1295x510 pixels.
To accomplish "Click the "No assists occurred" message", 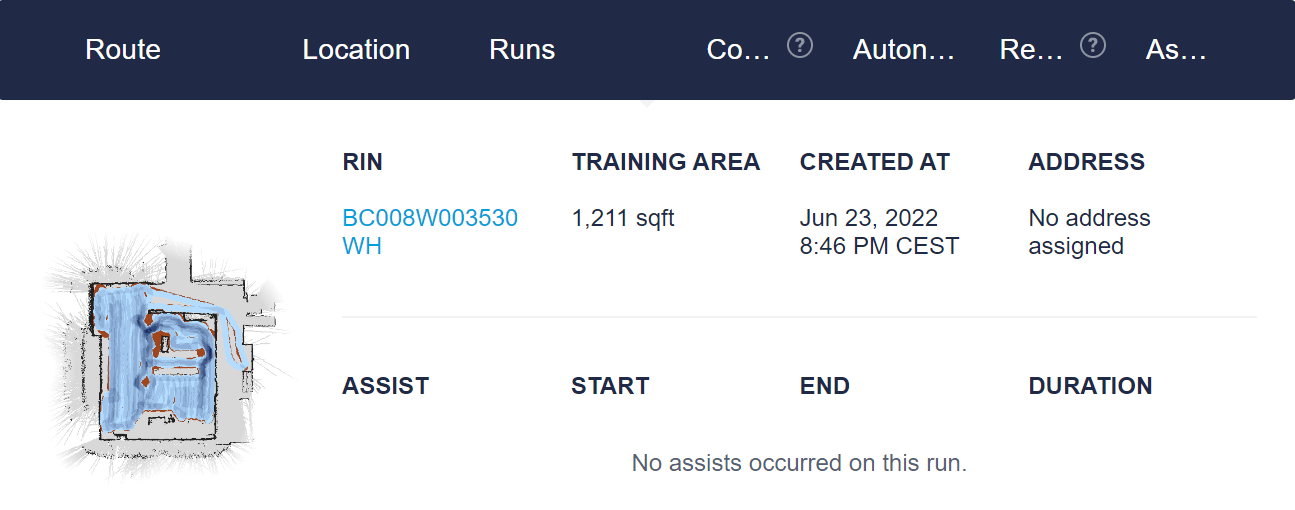I will [799, 463].
